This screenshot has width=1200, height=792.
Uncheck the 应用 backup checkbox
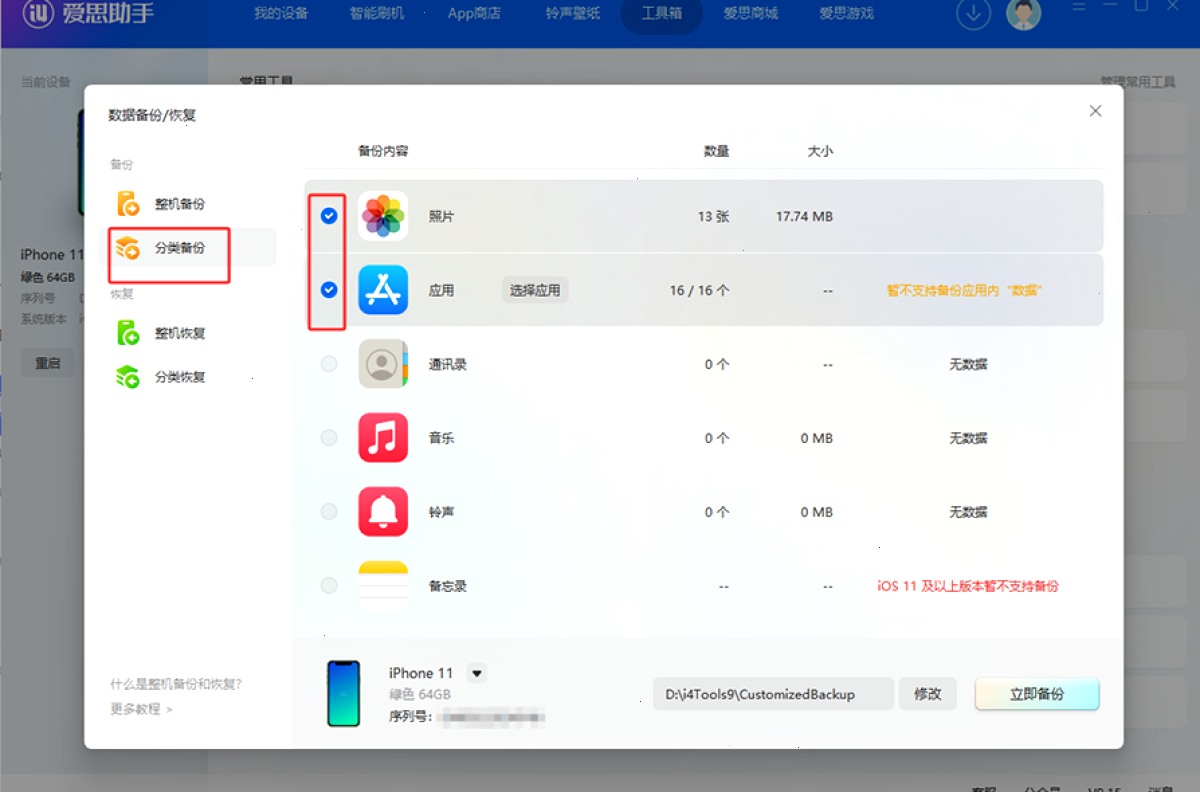point(329,290)
